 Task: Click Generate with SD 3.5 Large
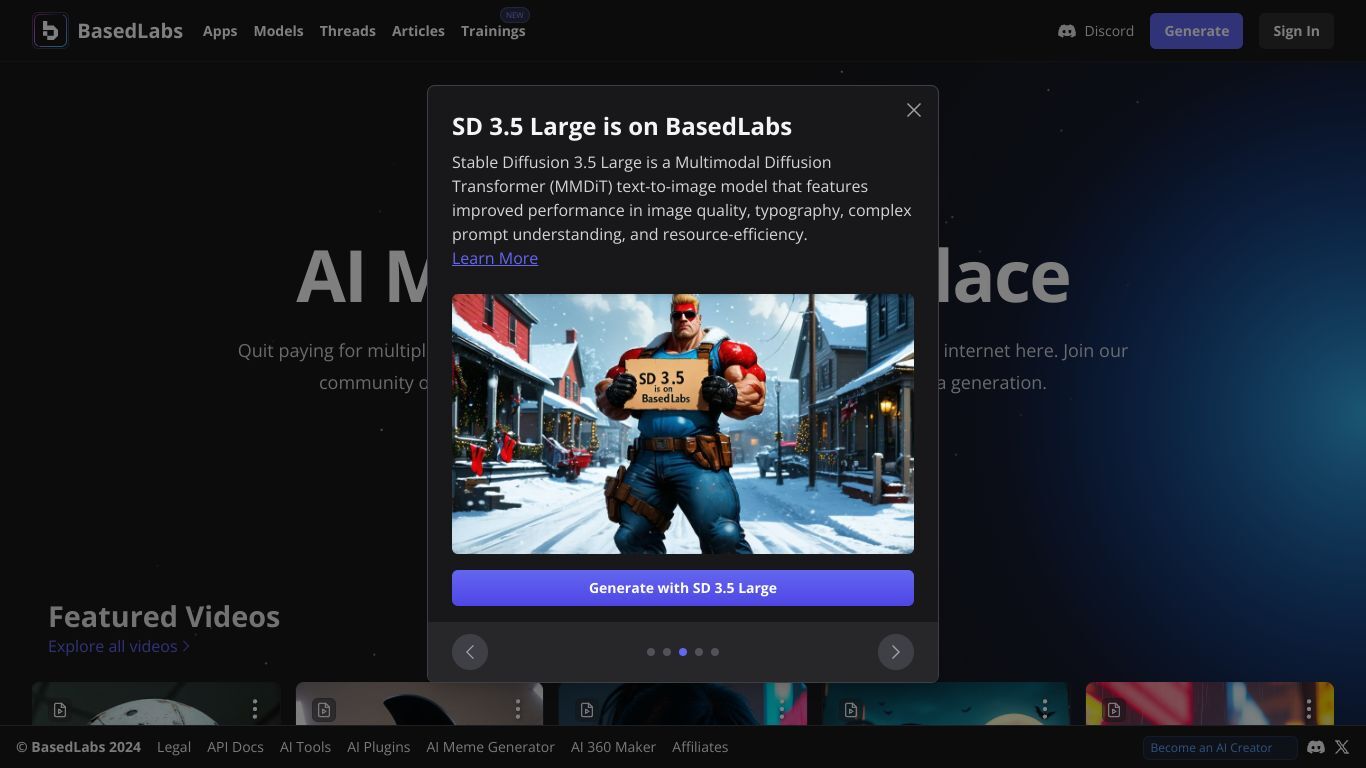point(683,588)
